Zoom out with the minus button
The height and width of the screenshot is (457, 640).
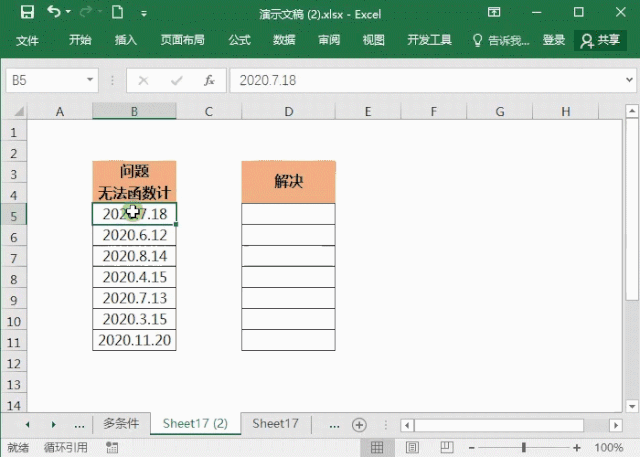pos(472,448)
